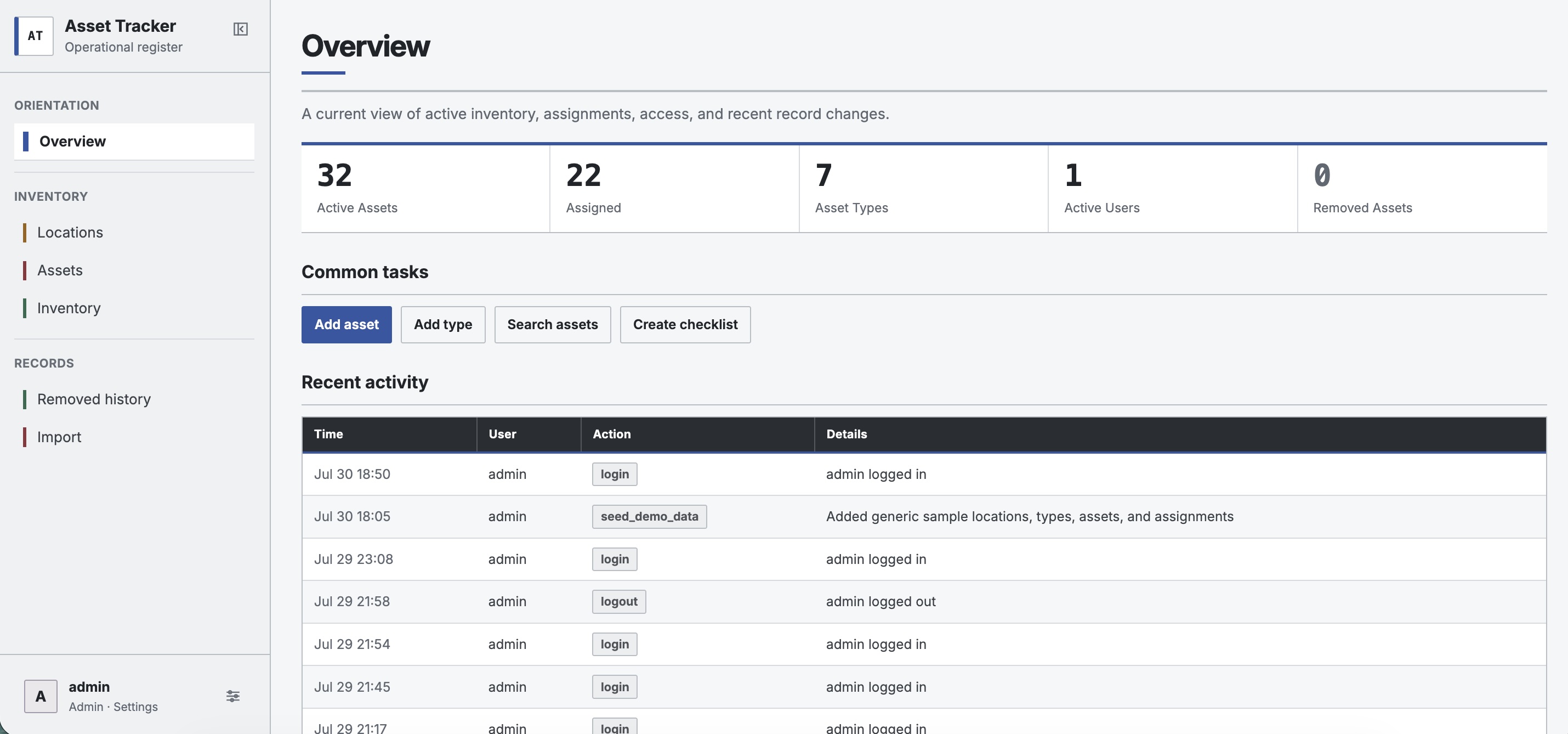Click the seed_demo_data action tag

pos(650,517)
